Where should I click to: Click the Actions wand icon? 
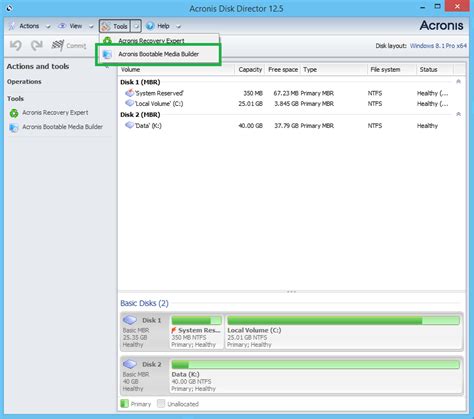pyautogui.click(x=12, y=26)
